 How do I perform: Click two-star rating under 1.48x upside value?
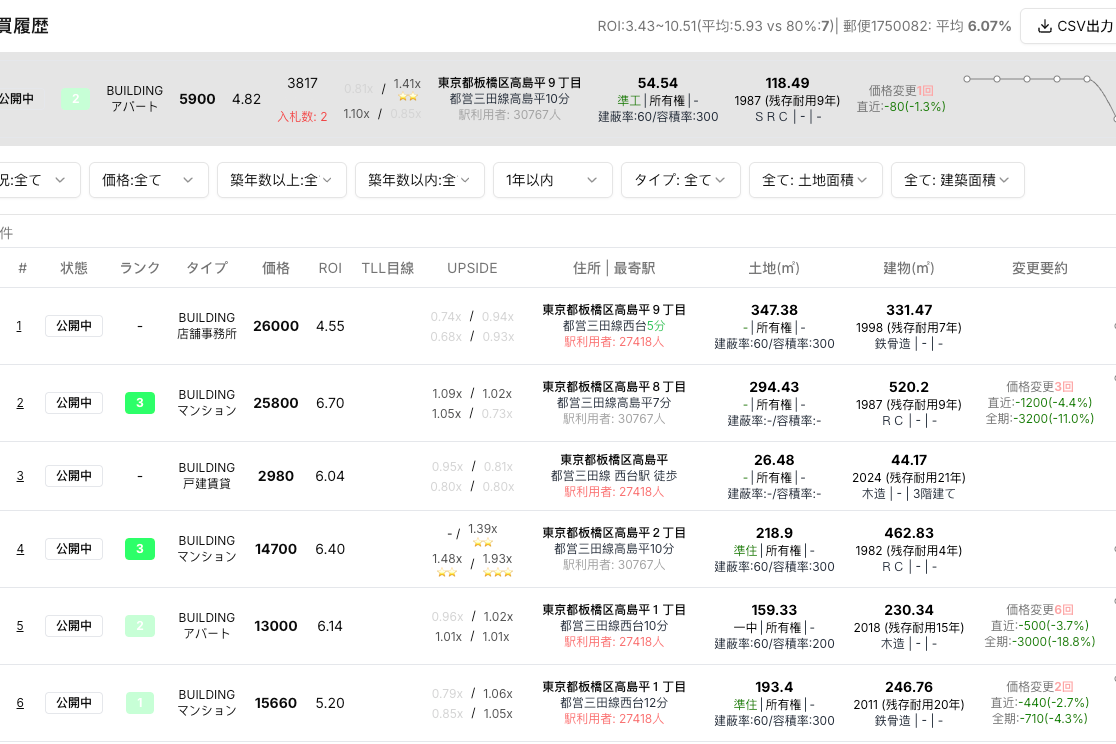click(447, 572)
